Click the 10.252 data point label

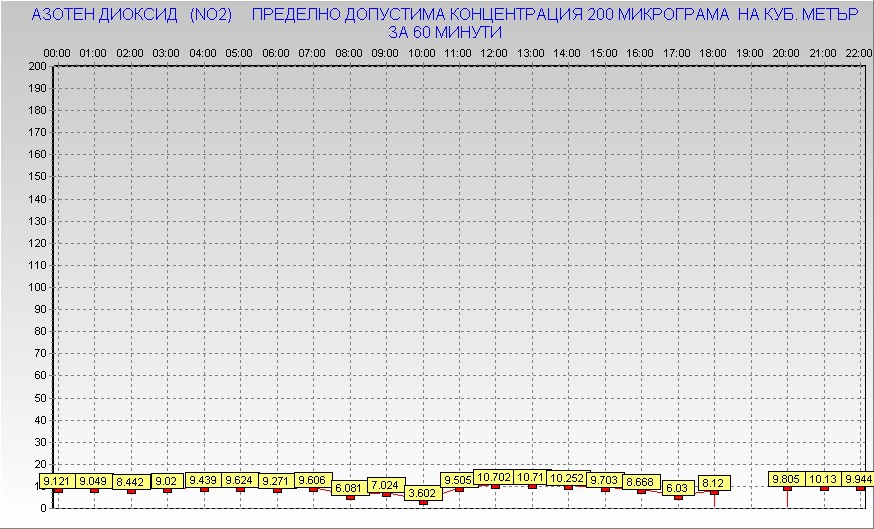(x=567, y=478)
